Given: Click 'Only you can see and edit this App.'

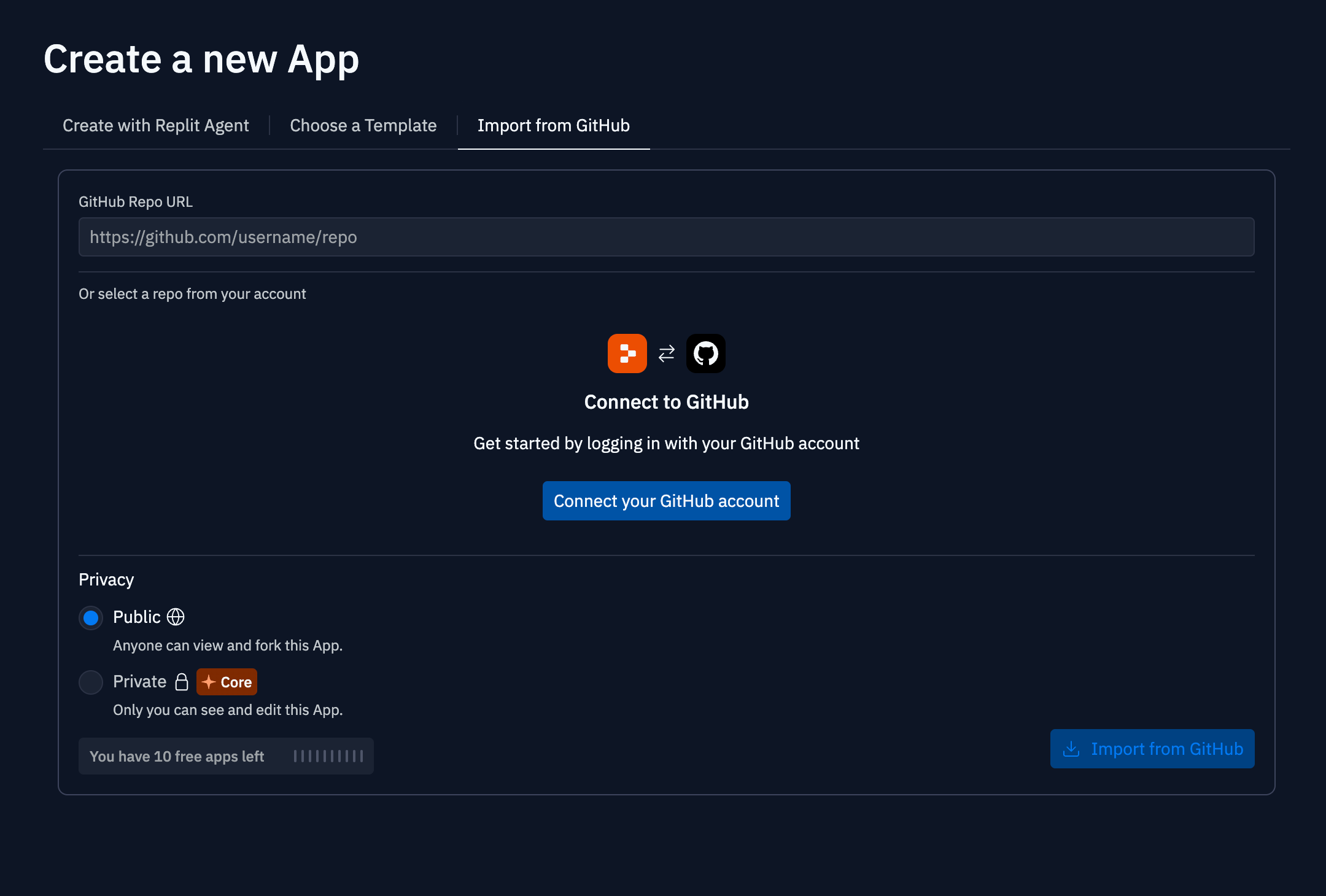Looking at the screenshot, I should click(228, 710).
